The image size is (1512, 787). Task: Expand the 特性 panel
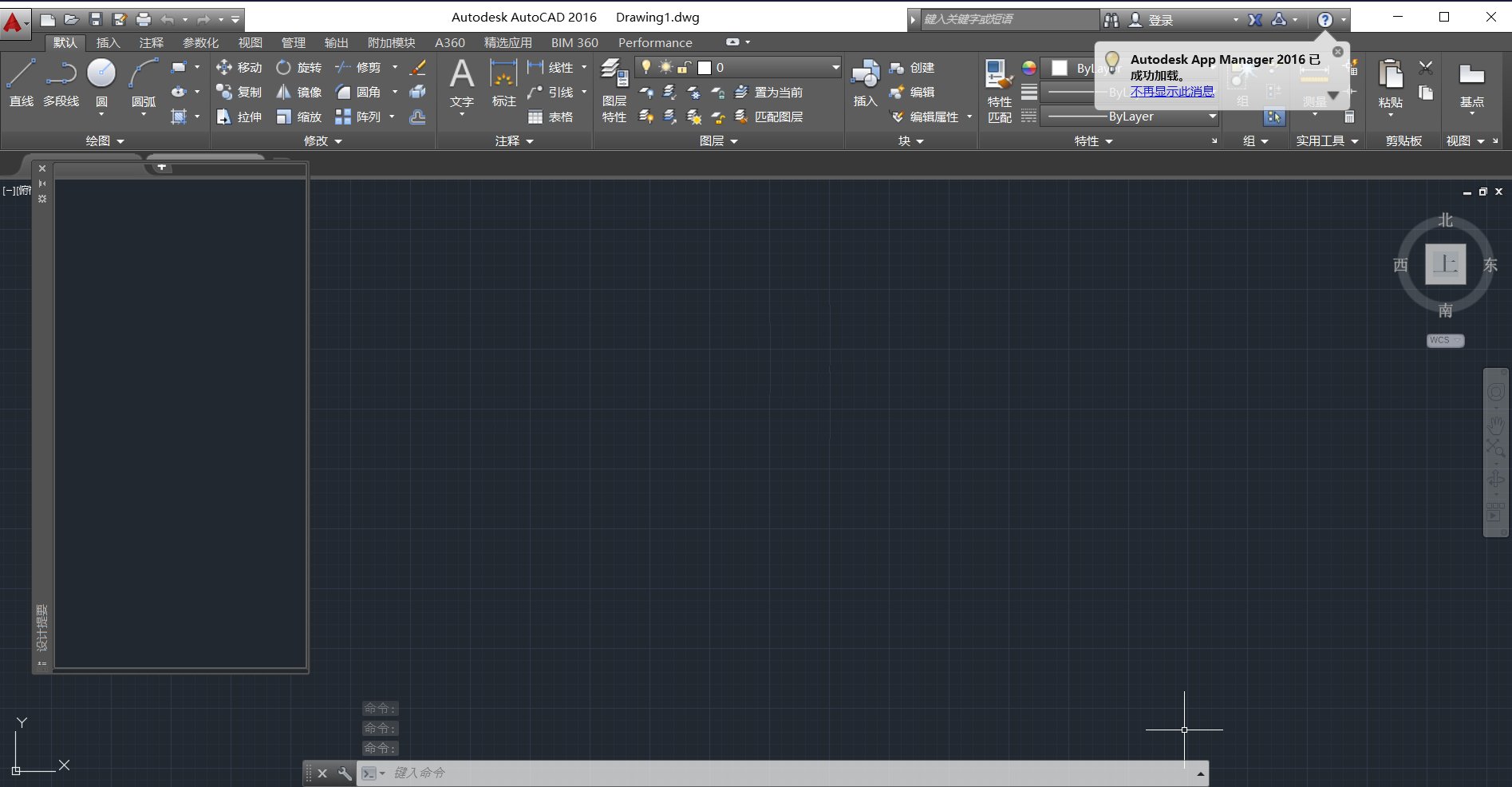pos(1093,140)
